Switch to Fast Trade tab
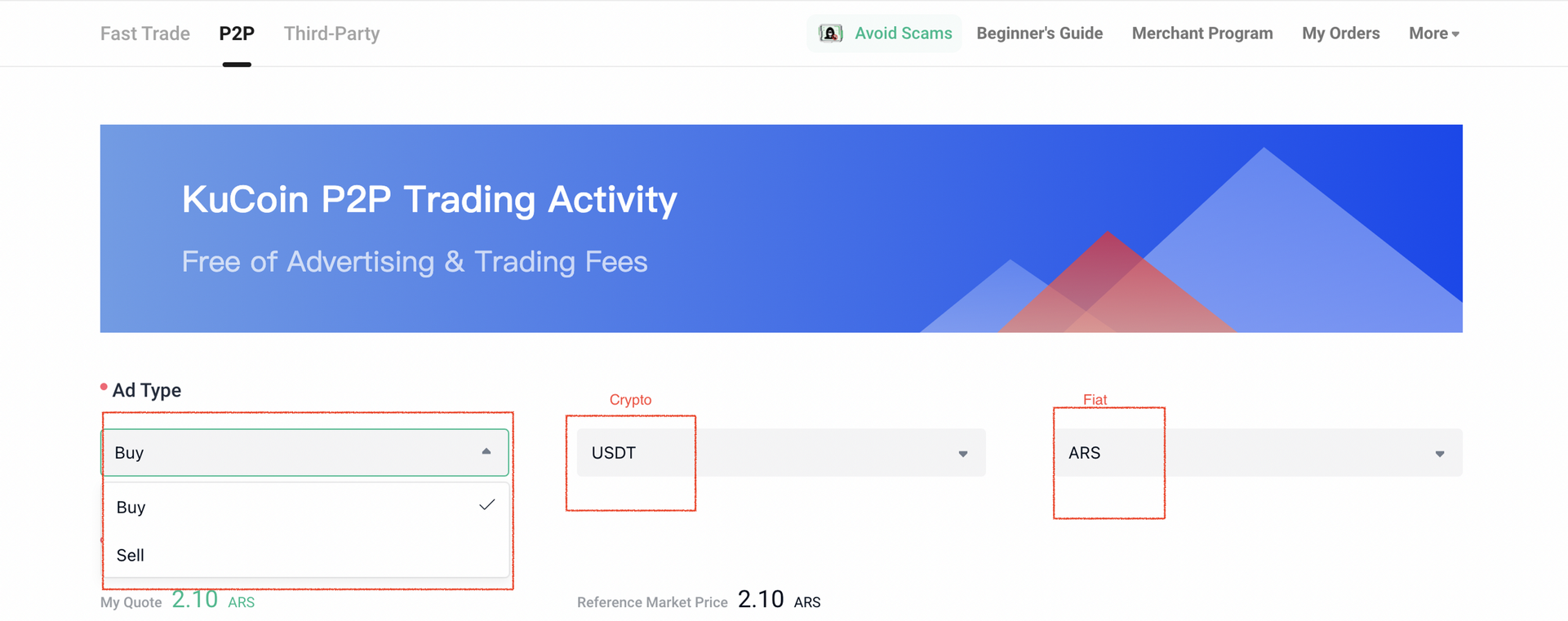The height and width of the screenshot is (621, 1568). pos(145,33)
